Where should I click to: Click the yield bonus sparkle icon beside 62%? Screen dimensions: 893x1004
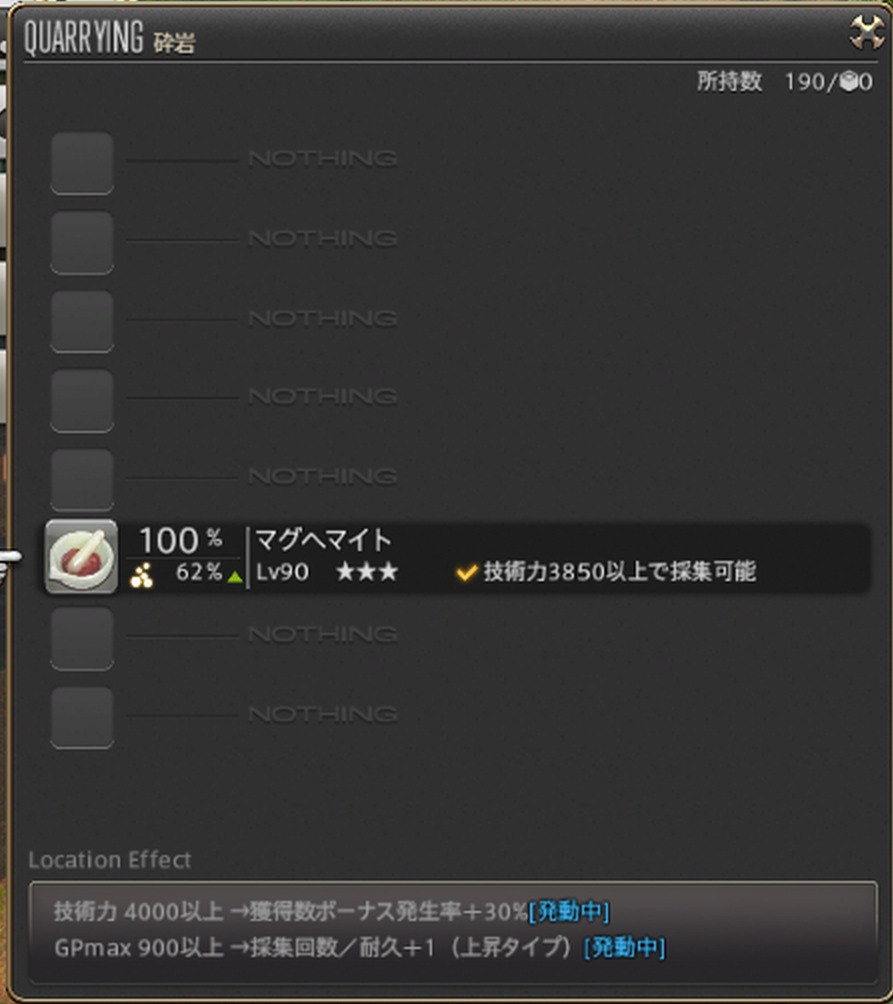tap(141, 574)
